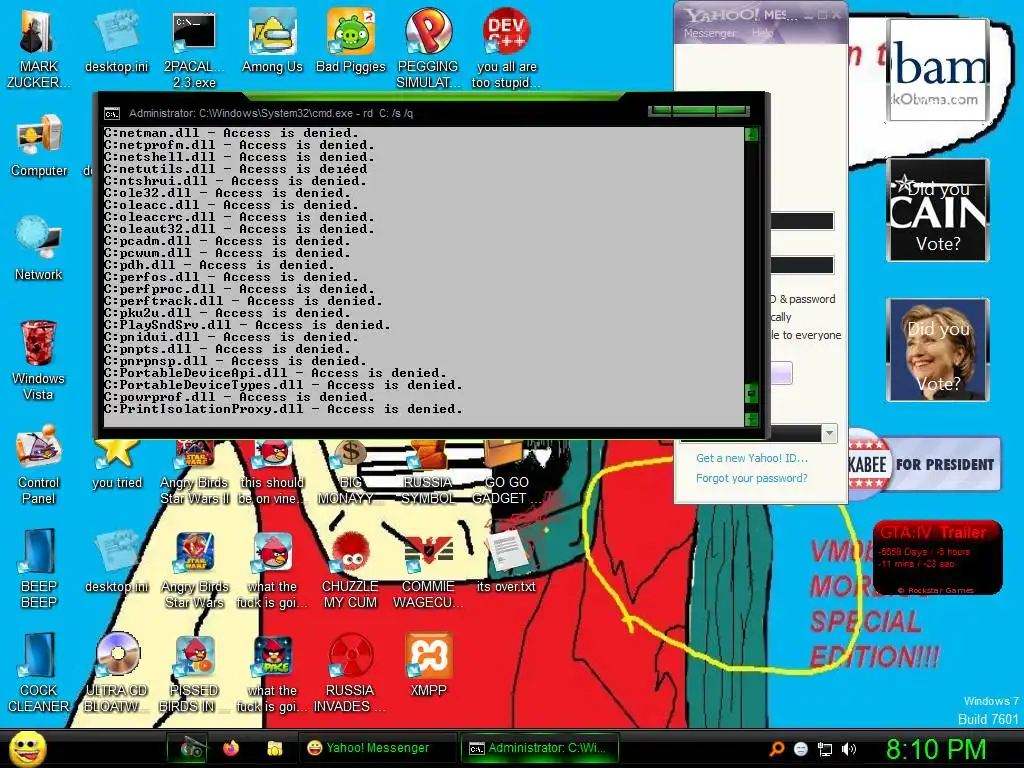Open the ULTRA CD BLOATW... disc icon

click(x=117, y=673)
